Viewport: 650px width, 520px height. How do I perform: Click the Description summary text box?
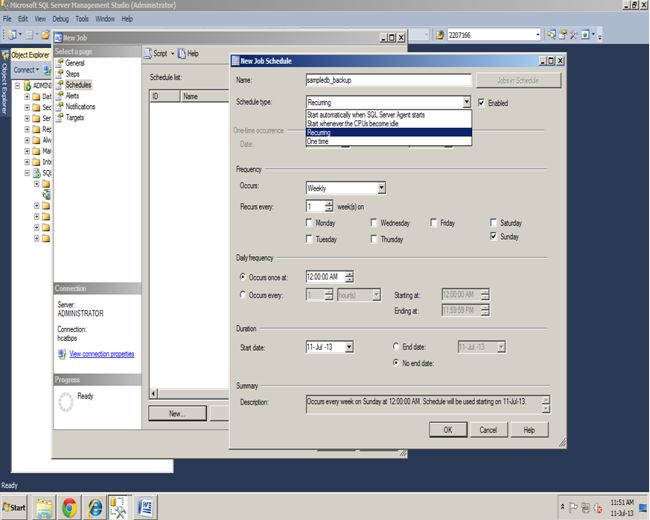424,404
